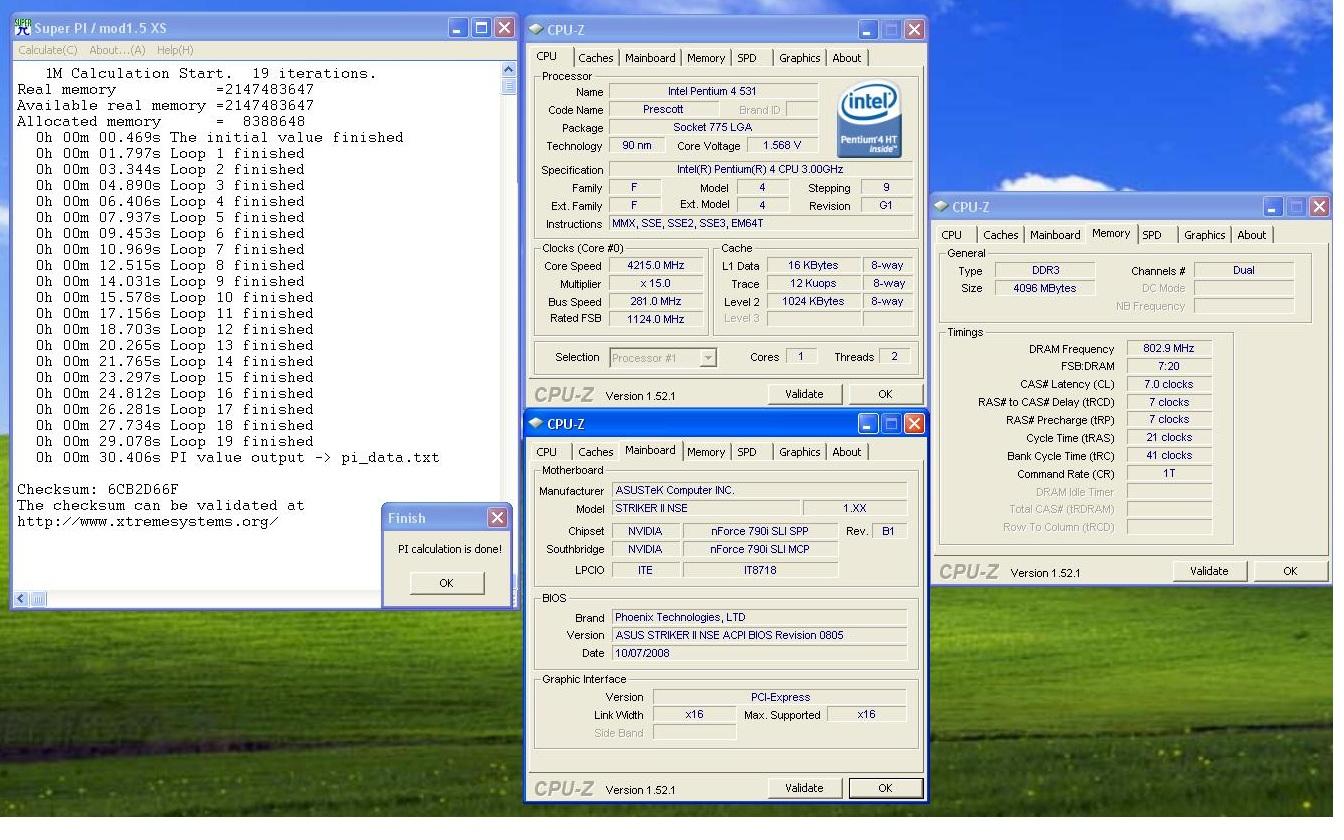Open SPD tab in the Memory CPU-Z window

1152,235
